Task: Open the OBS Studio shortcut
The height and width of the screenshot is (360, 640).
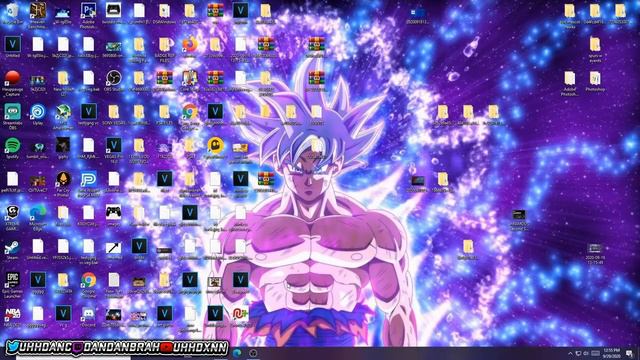Action: (113, 80)
